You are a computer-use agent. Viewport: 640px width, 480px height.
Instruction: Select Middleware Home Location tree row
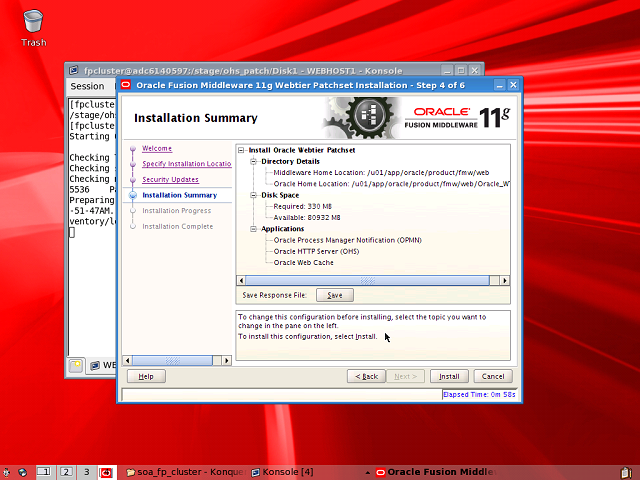click(x=381, y=173)
